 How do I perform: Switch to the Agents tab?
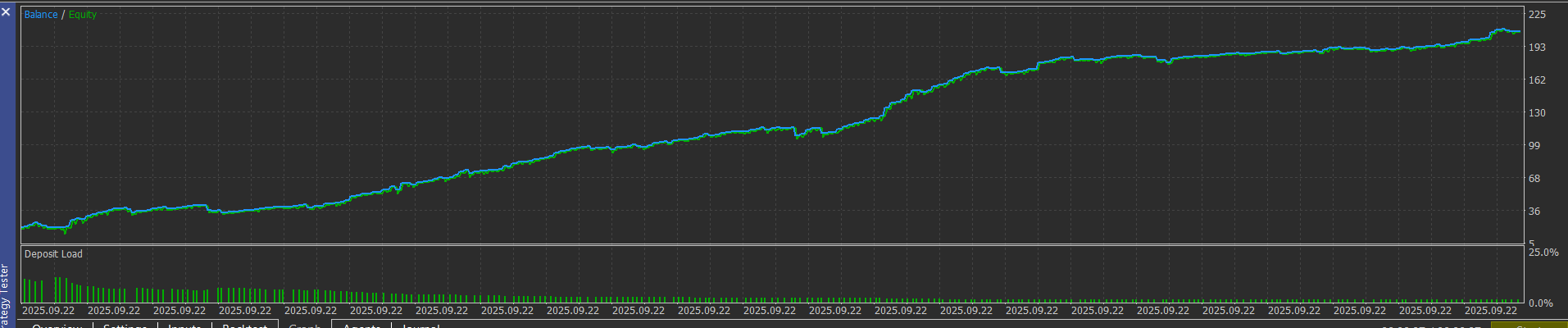[361, 325]
